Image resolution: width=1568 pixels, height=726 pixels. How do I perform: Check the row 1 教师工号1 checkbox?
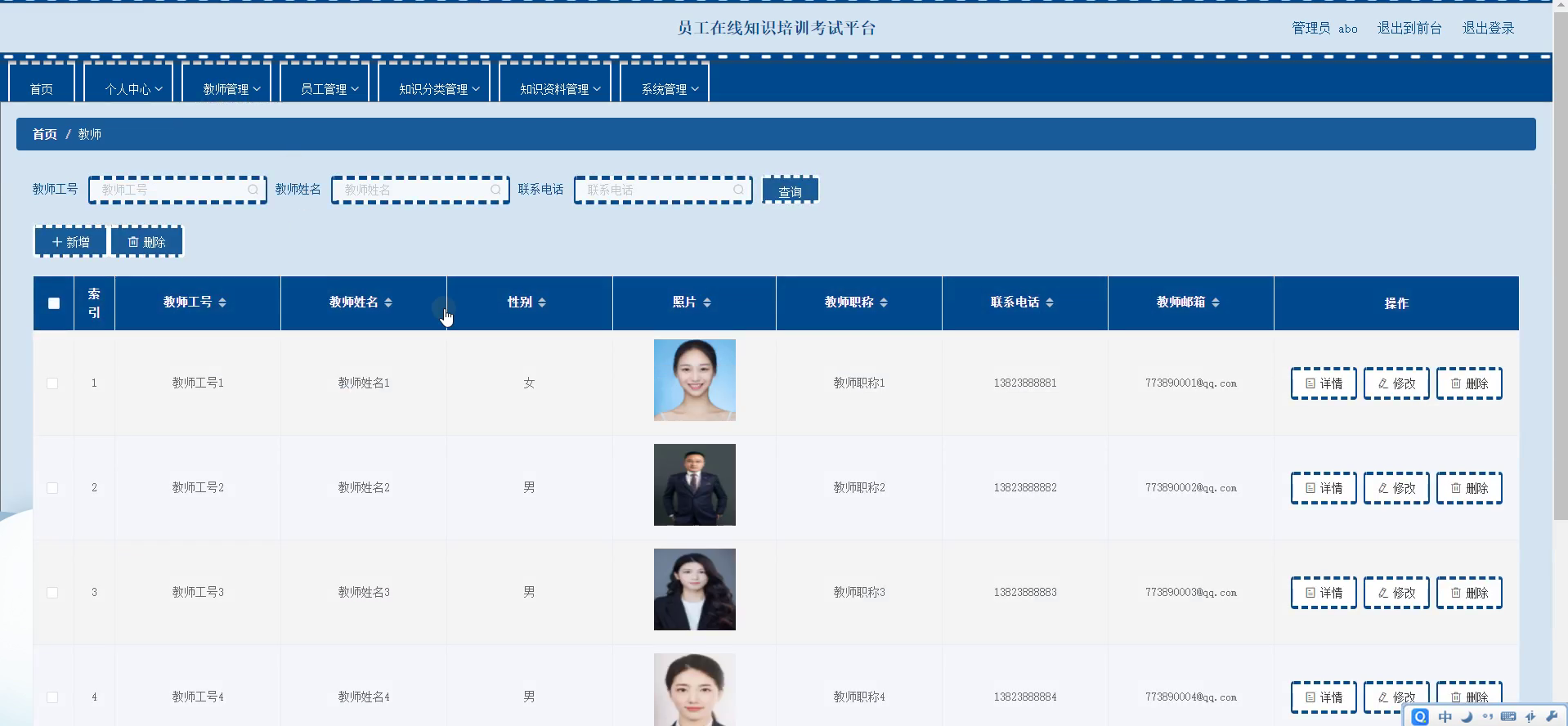tap(52, 383)
